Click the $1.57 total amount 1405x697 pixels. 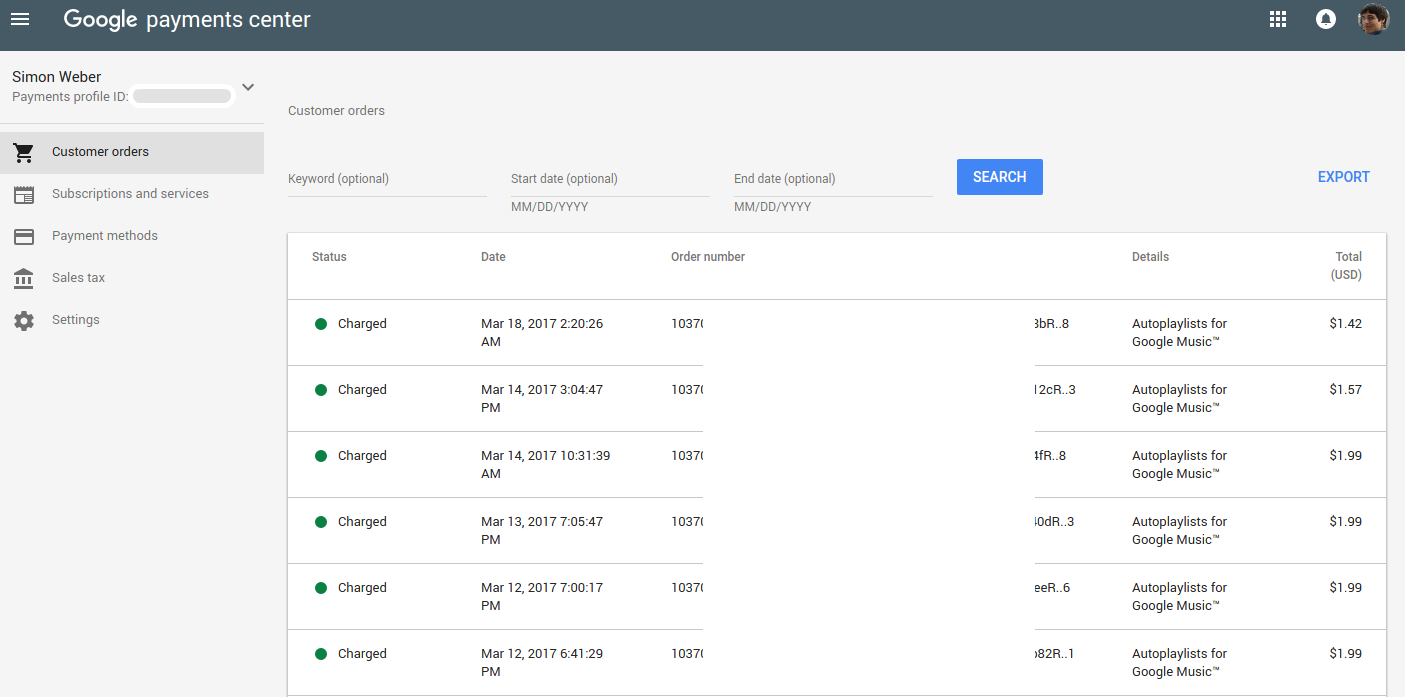[1345, 390]
